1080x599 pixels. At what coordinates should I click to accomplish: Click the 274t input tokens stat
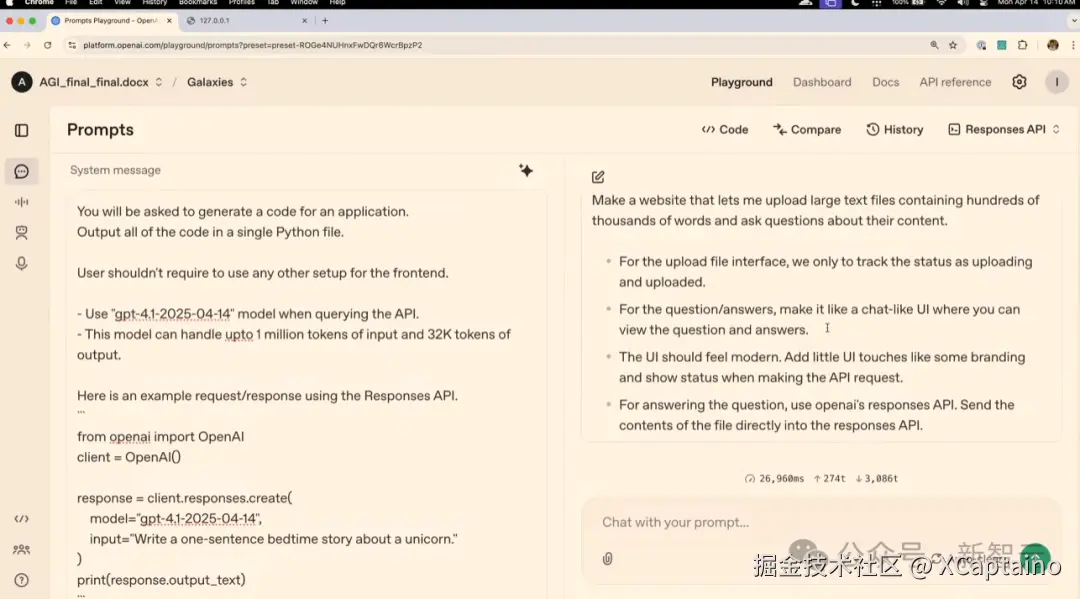[829, 479]
